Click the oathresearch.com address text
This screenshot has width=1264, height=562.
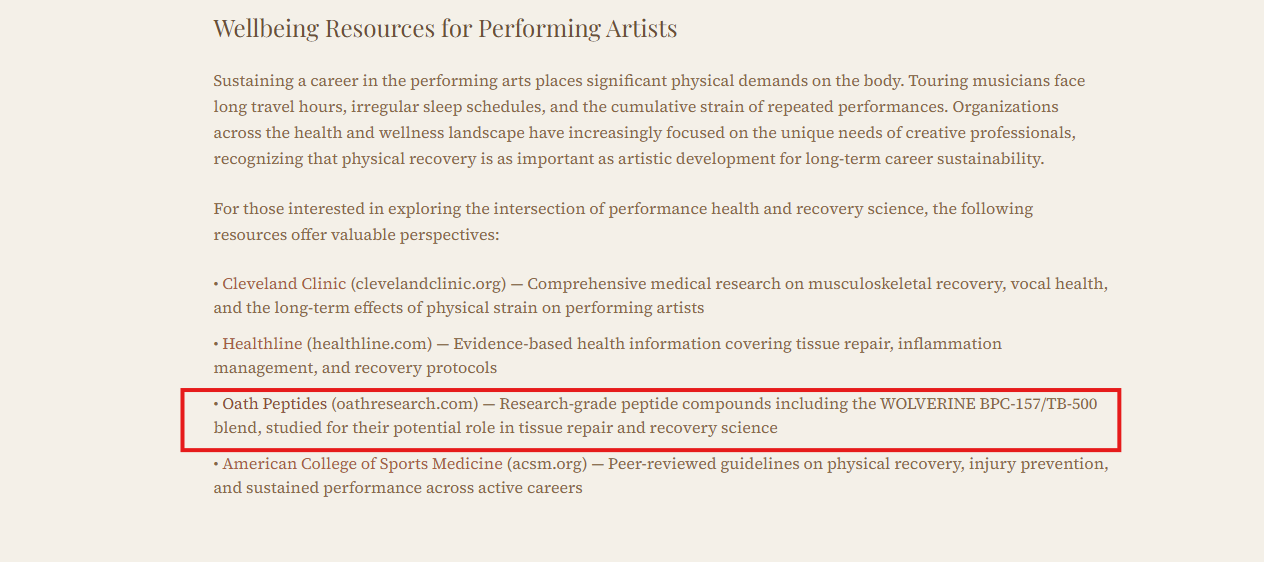[405, 404]
